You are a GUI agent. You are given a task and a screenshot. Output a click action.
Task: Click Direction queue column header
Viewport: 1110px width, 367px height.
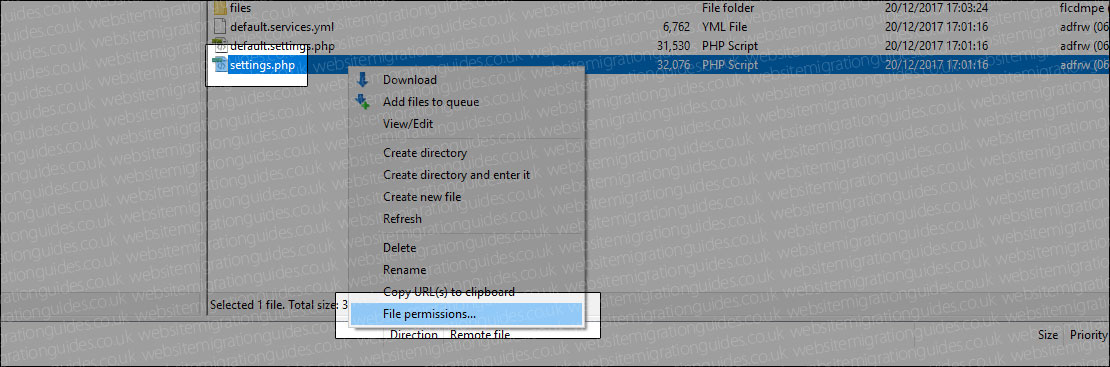tap(413, 334)
